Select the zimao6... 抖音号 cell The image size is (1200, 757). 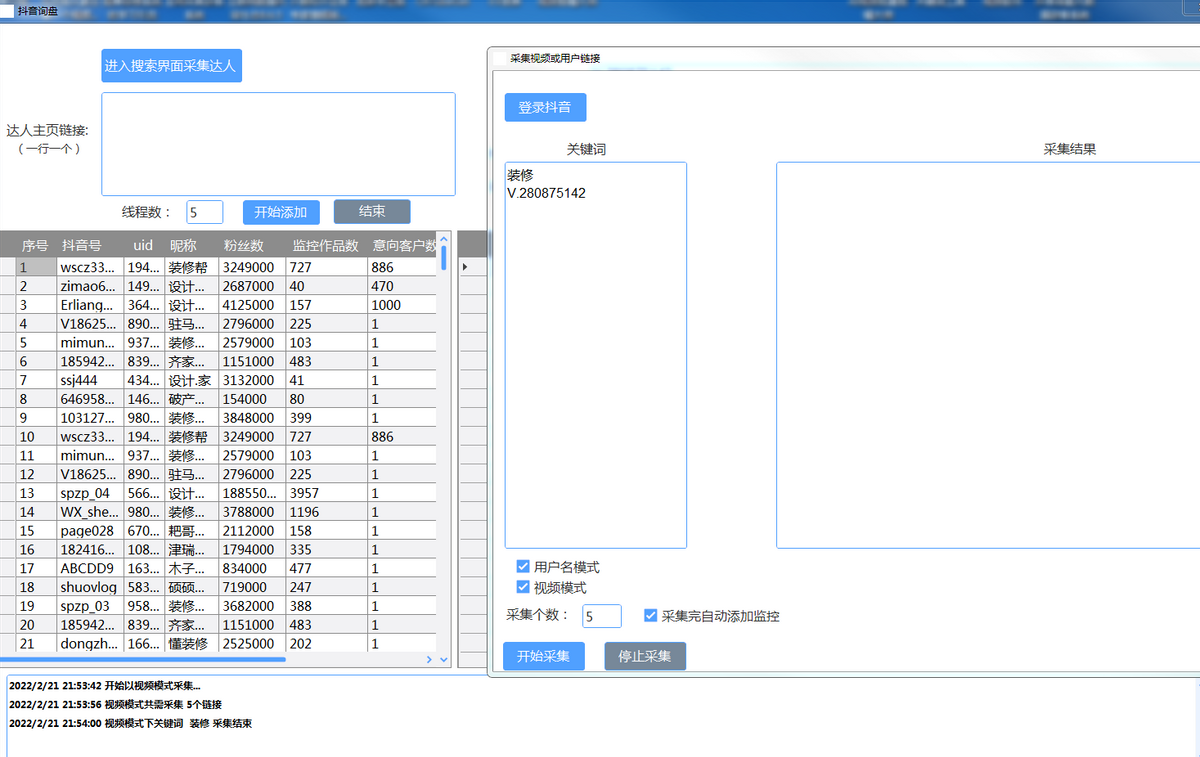(90, 286)
